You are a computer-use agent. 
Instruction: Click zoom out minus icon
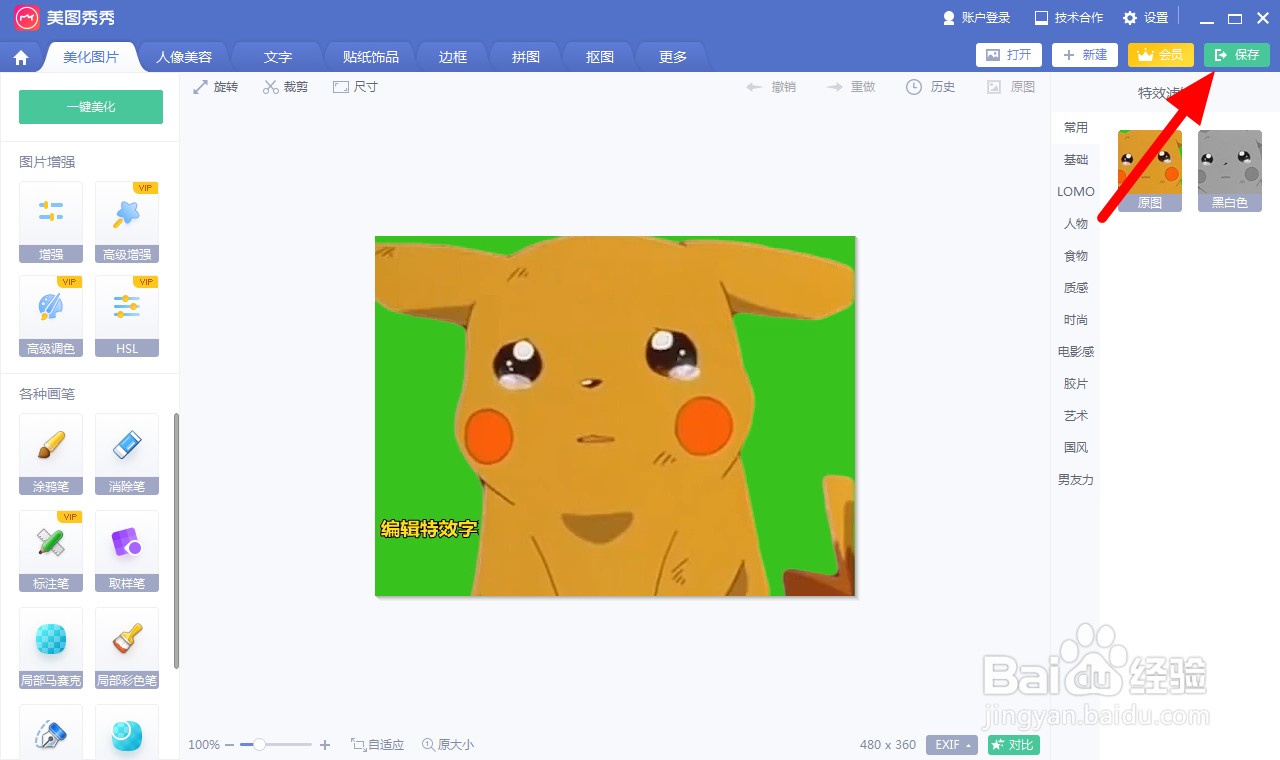point(229,745)
